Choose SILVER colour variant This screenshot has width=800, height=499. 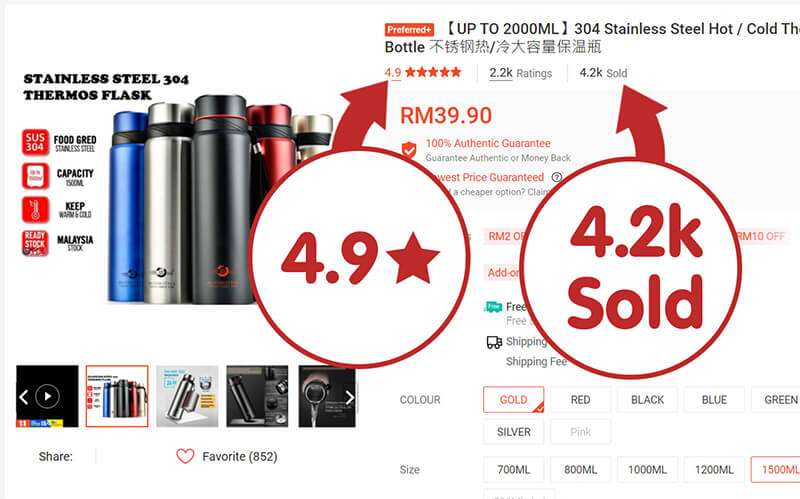[513, 432]
